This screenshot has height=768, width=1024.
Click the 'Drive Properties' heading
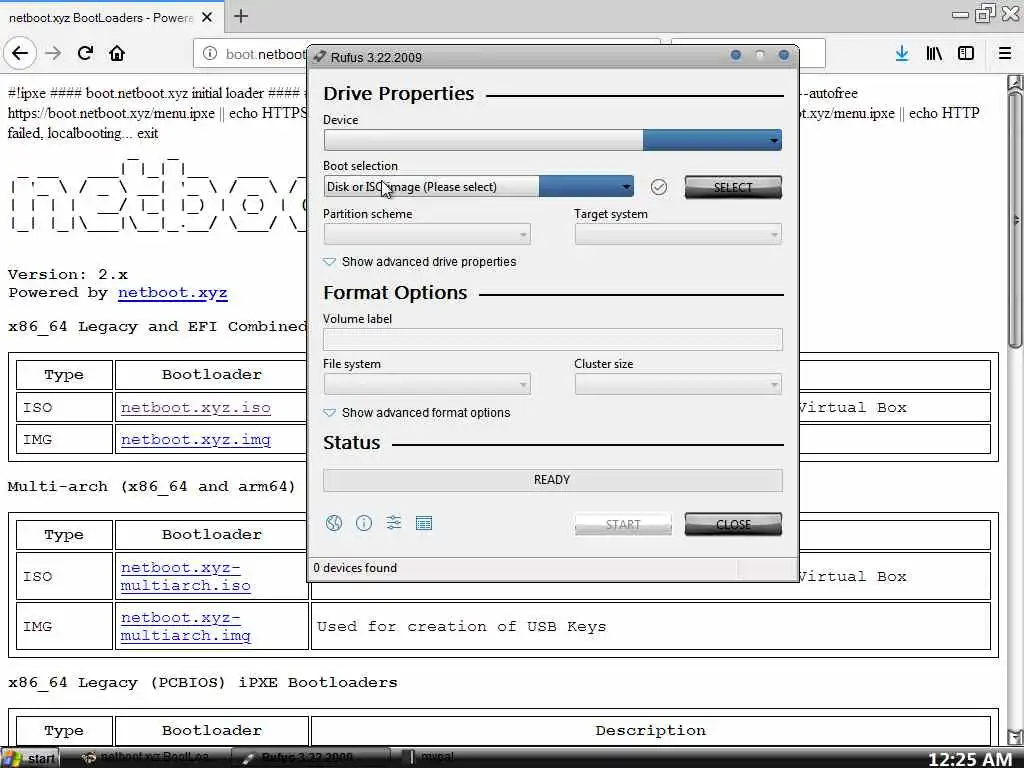coord(398,93)
